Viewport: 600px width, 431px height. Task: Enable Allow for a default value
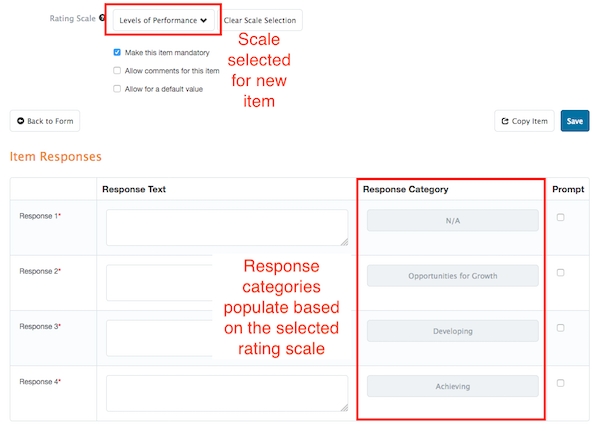click(118, 88)
